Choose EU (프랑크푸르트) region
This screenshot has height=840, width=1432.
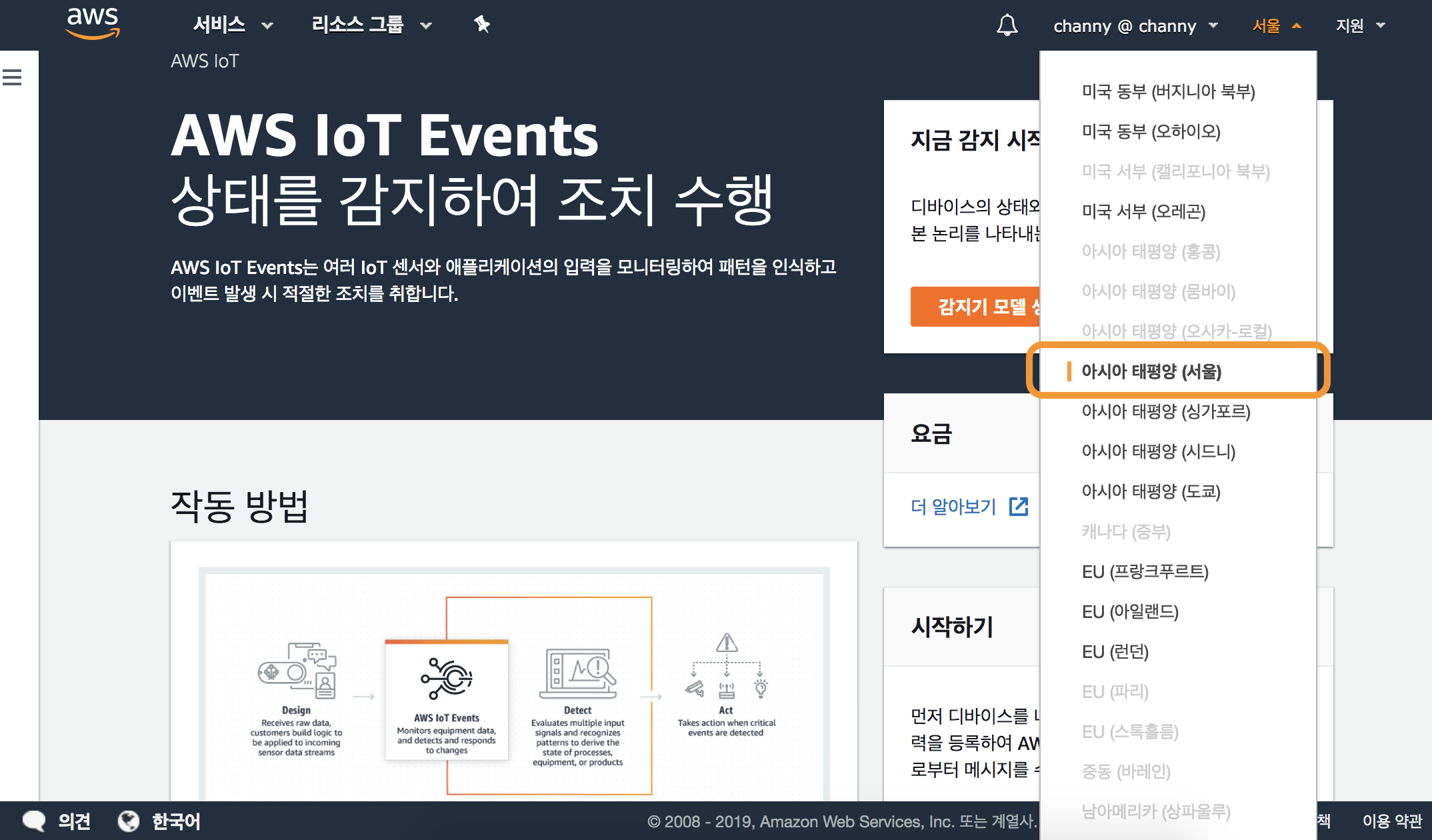click(1145, 571)
